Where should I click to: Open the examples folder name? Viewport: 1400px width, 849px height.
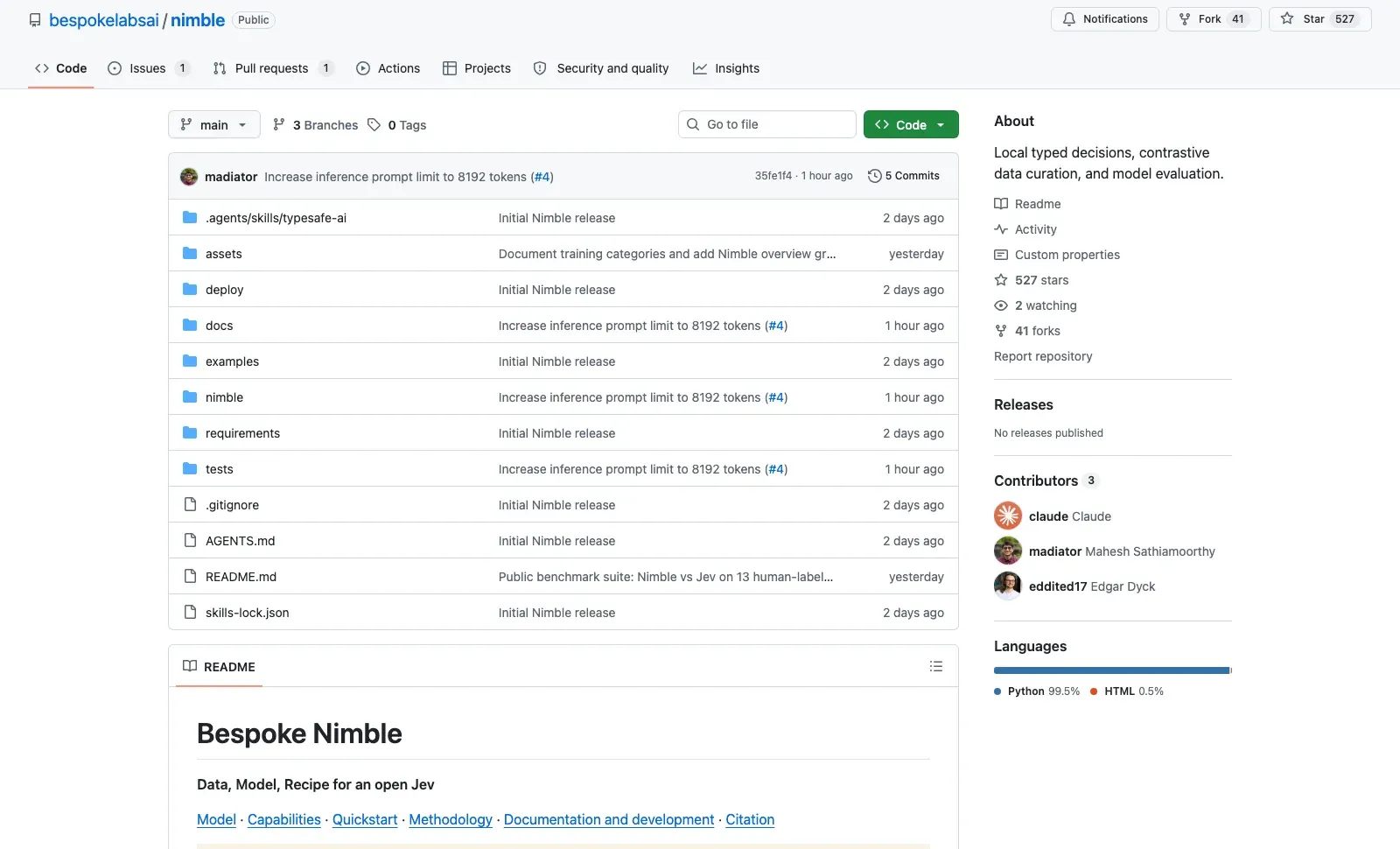(232, 361)
